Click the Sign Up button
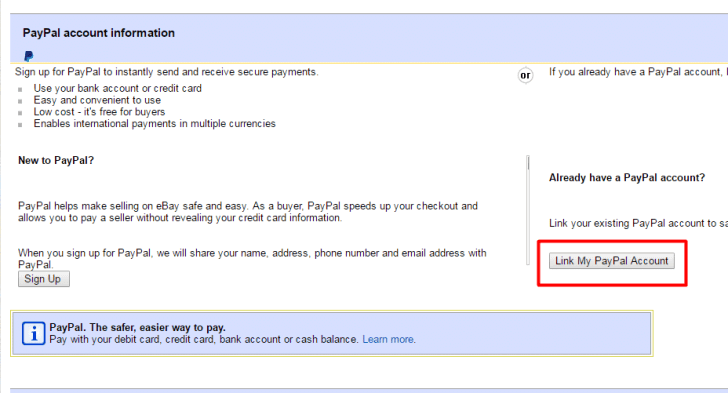This screenshot has width=728, height=393. pyautogui.click(x=44, y=279)
